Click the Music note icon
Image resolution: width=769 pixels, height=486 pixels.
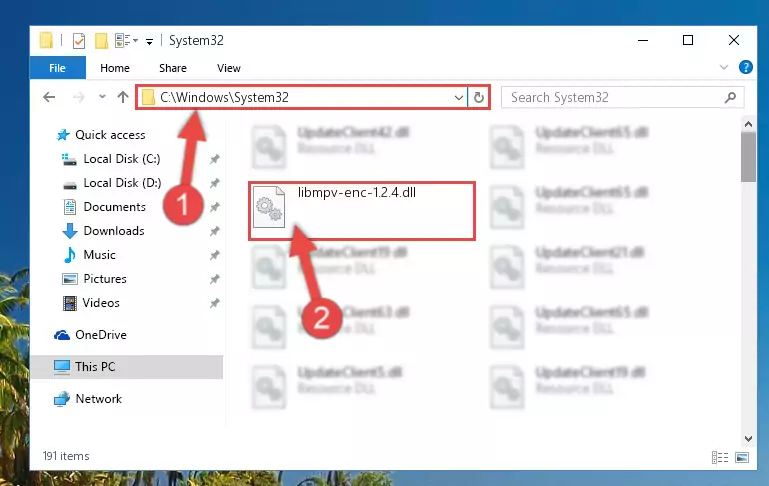70,255
